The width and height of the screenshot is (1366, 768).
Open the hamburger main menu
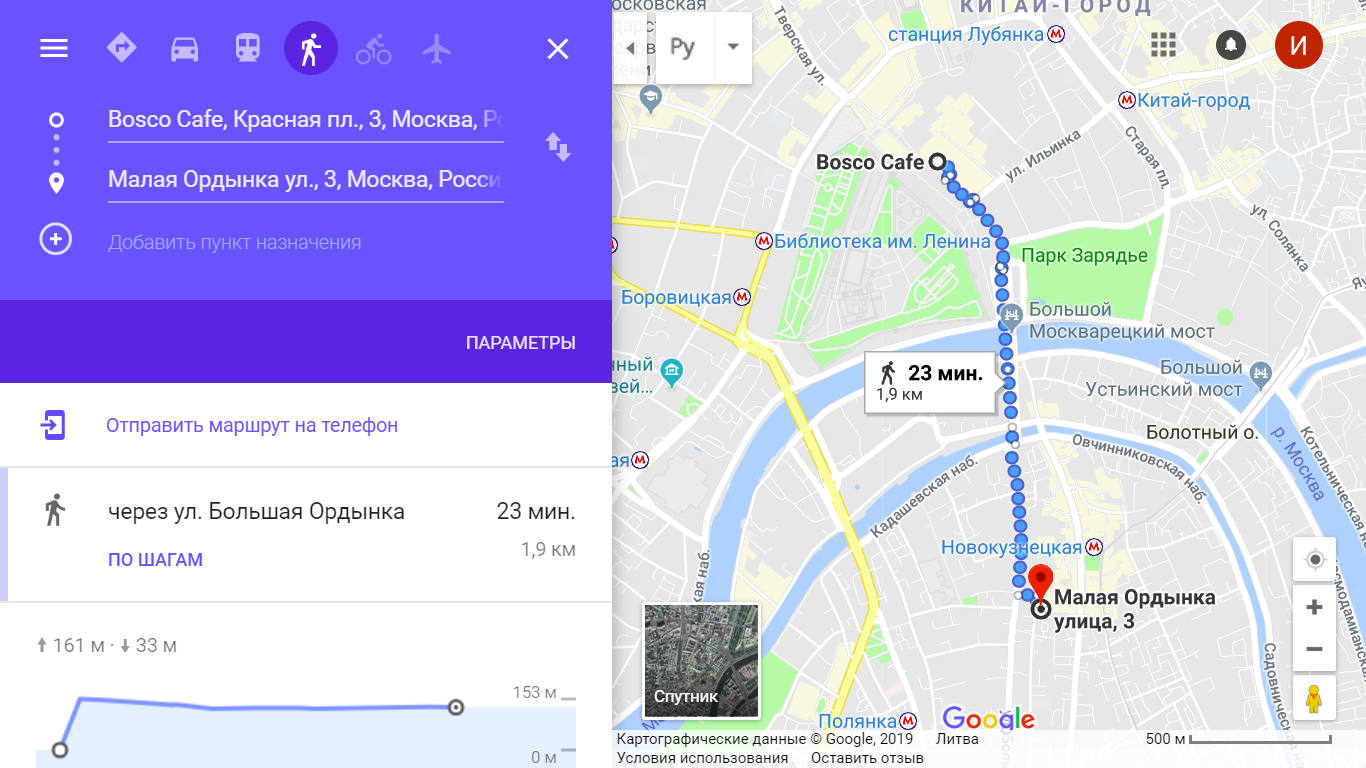pos(54,48)
